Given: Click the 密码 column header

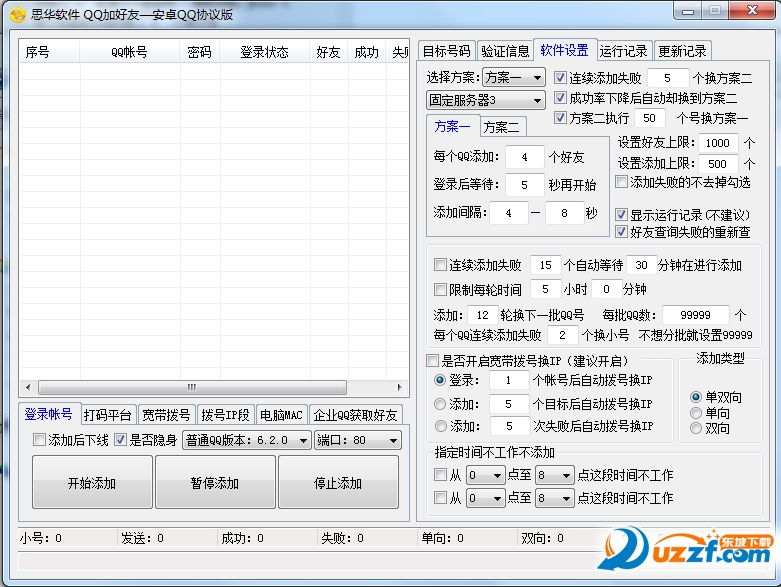Looking at the screenshot, I should [200, 52].
